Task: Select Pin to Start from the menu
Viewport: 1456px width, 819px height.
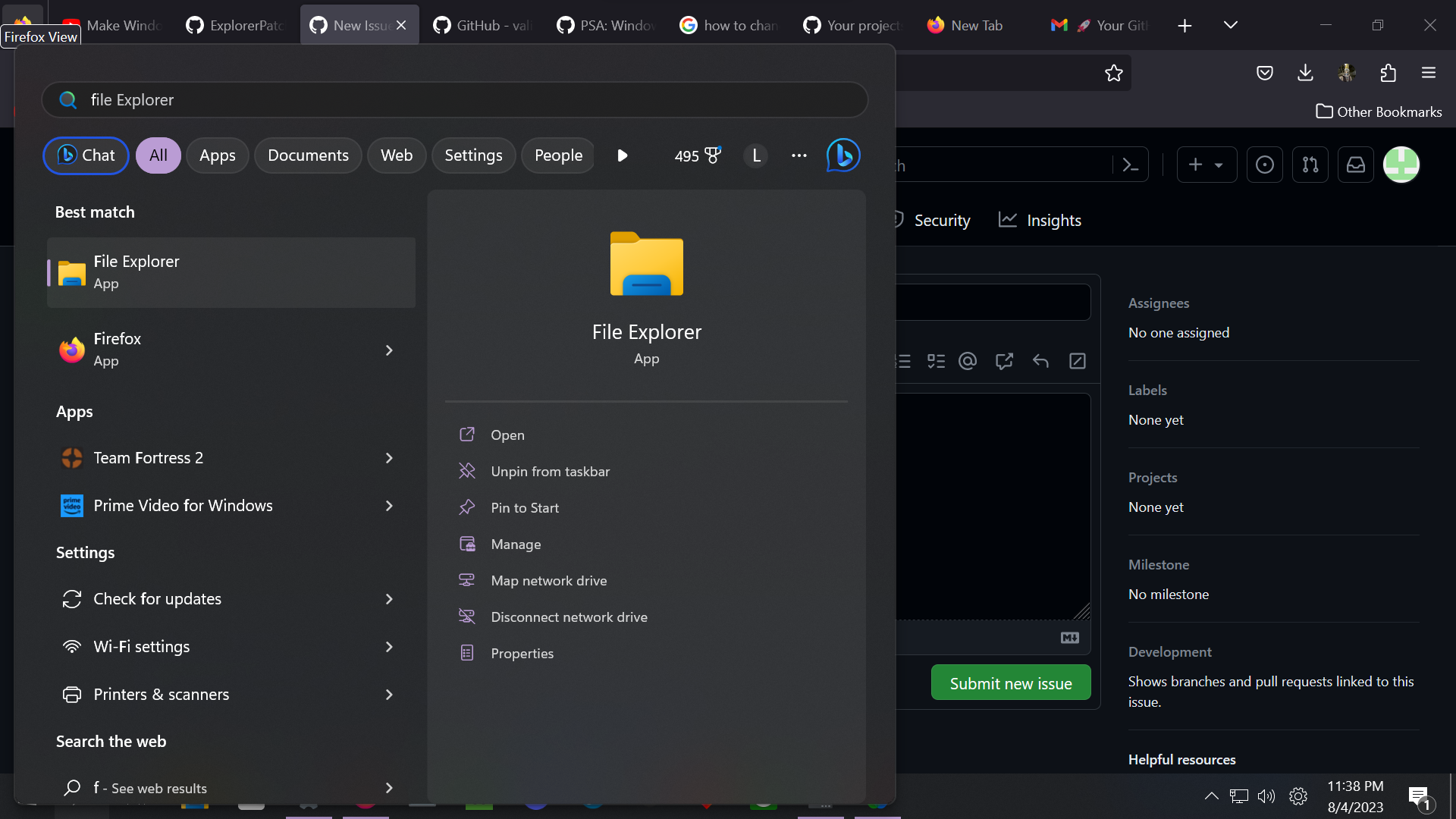Action: 524,507
